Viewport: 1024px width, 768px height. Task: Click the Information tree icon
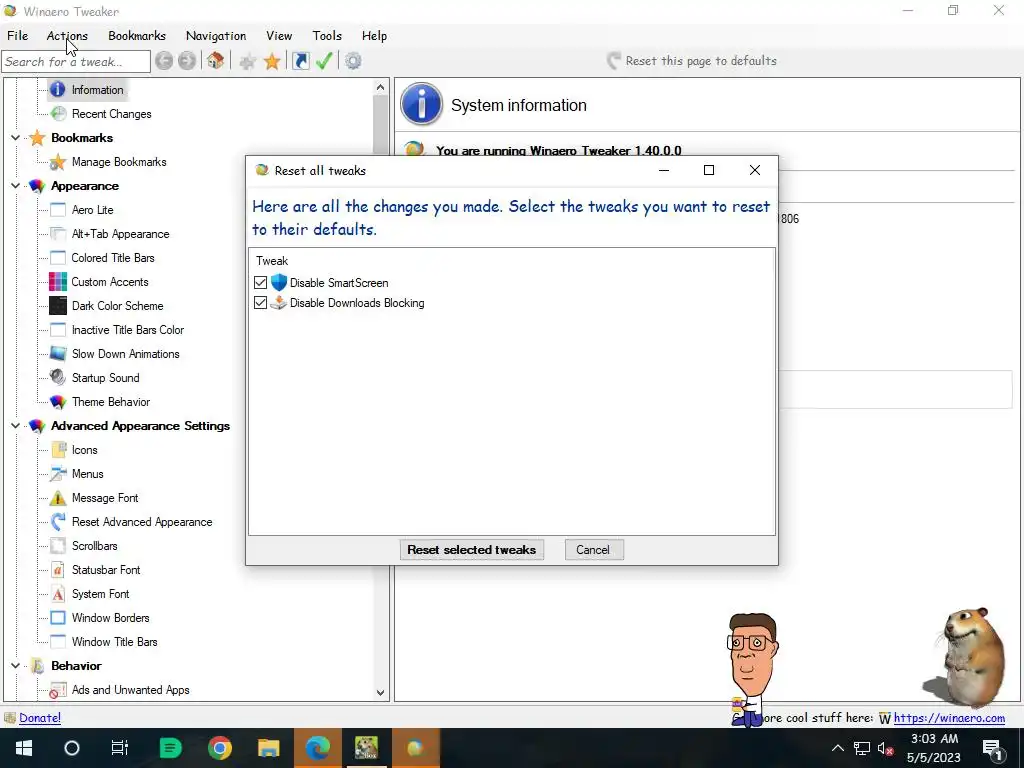(57, 89)
